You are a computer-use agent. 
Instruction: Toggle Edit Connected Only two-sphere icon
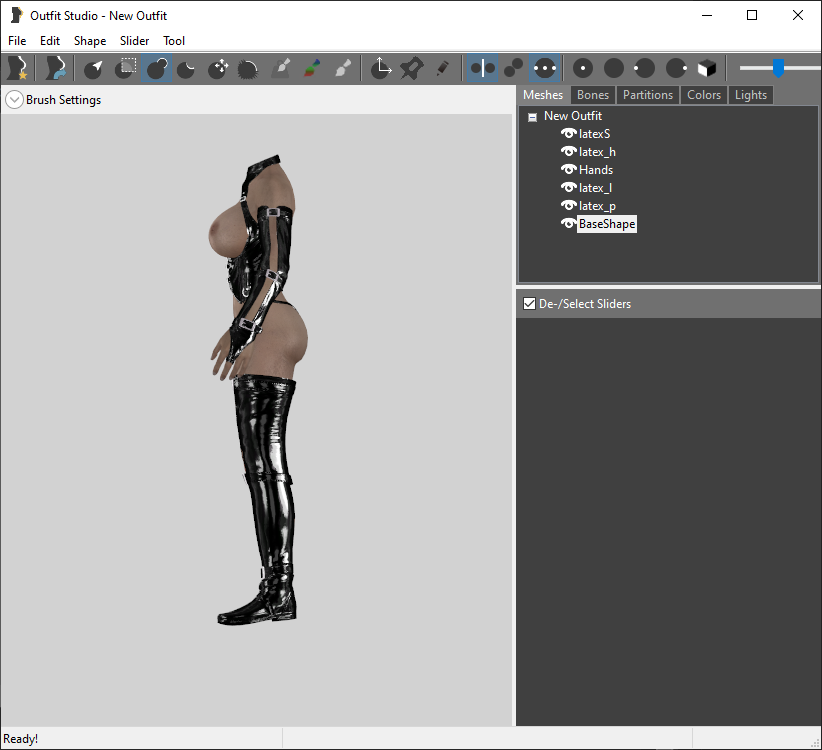pos(513,68)
